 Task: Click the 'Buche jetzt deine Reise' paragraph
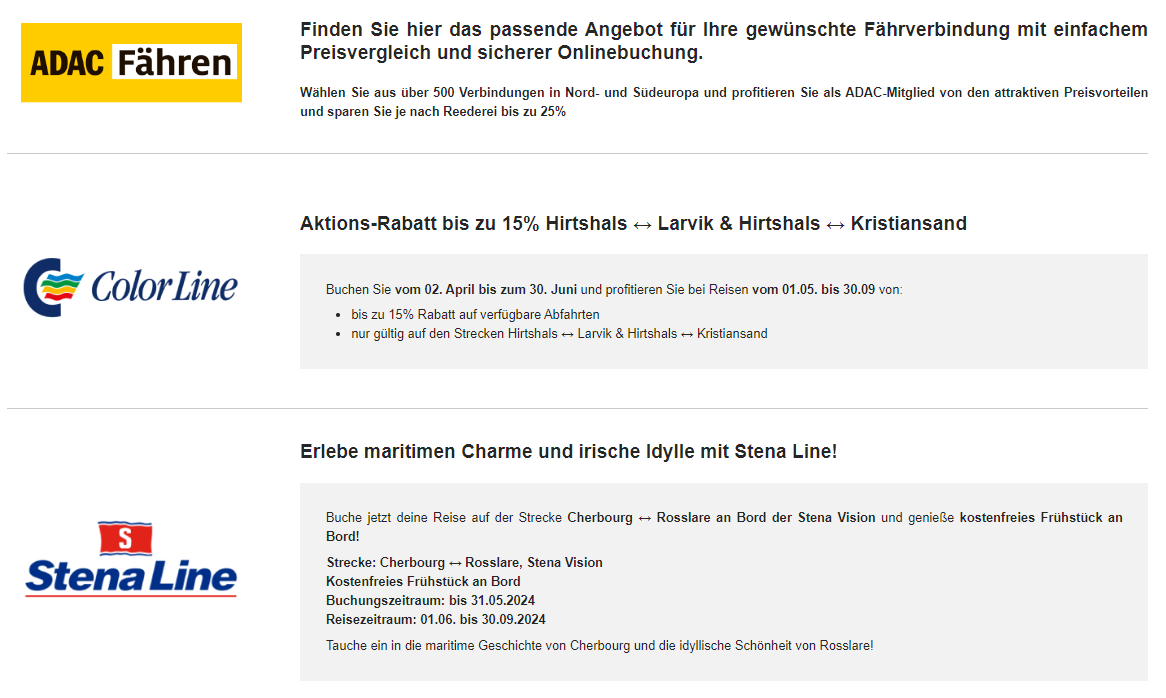pos(723,527)
